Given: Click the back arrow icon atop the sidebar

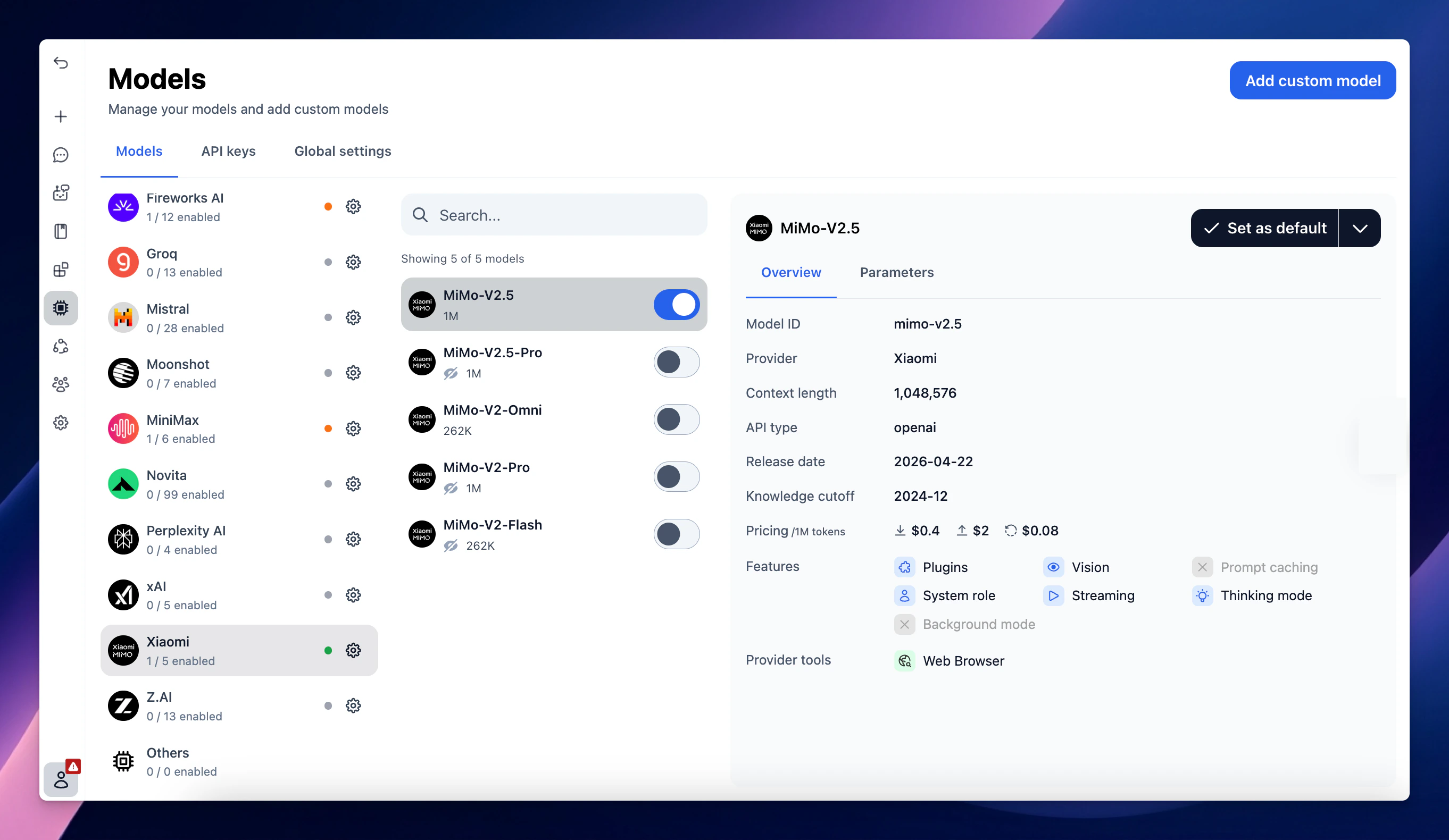Looking at the screenshot, I should (x=61, y=63).
